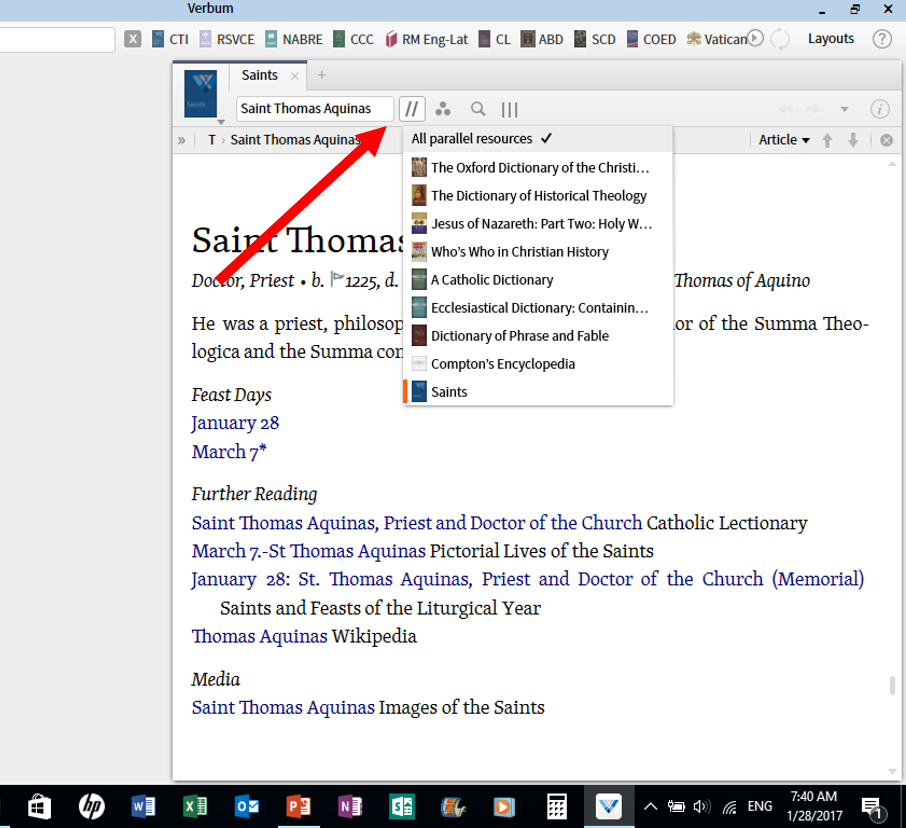Open OneNote from the taskbar
This screenshot has width=906, height=828.
pos(350,807)
